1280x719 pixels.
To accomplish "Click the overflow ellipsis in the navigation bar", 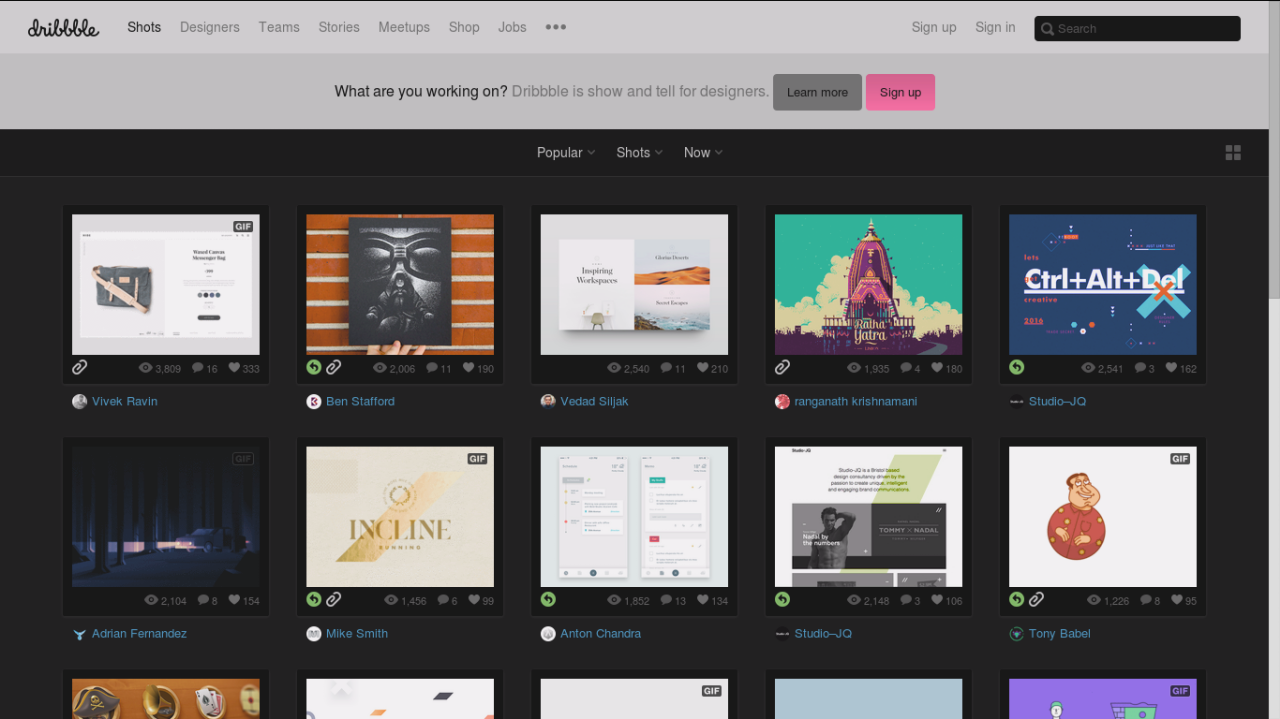I will tap(555, 27).
